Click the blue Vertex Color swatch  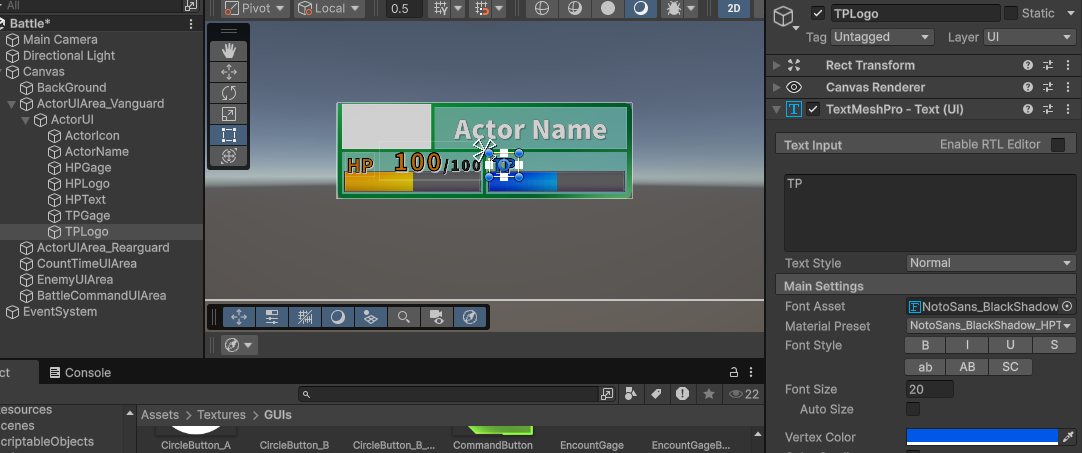pyautogui.click(x=981, y=437)
